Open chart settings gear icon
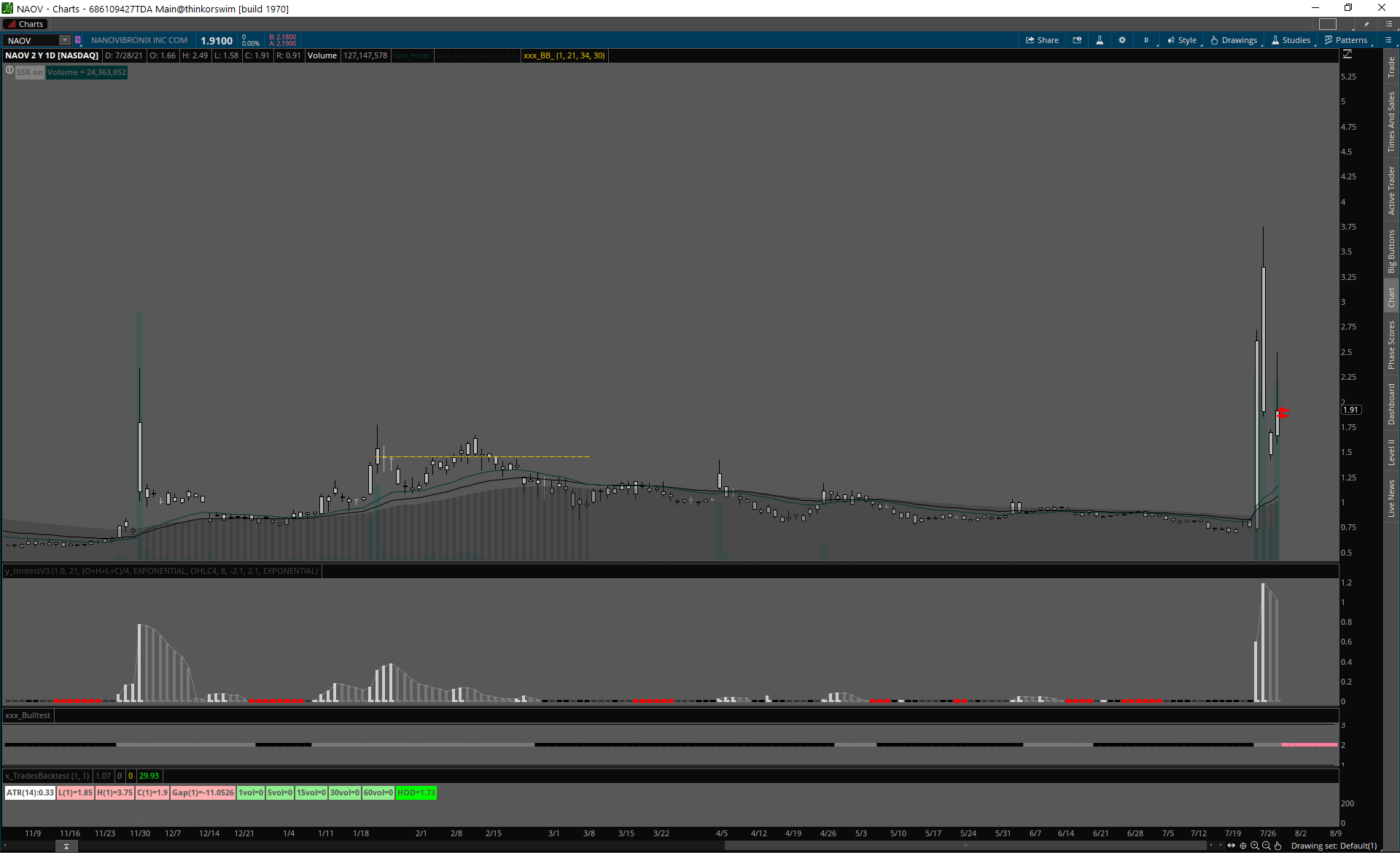 pyautogui.click(x=1122, y=40)
